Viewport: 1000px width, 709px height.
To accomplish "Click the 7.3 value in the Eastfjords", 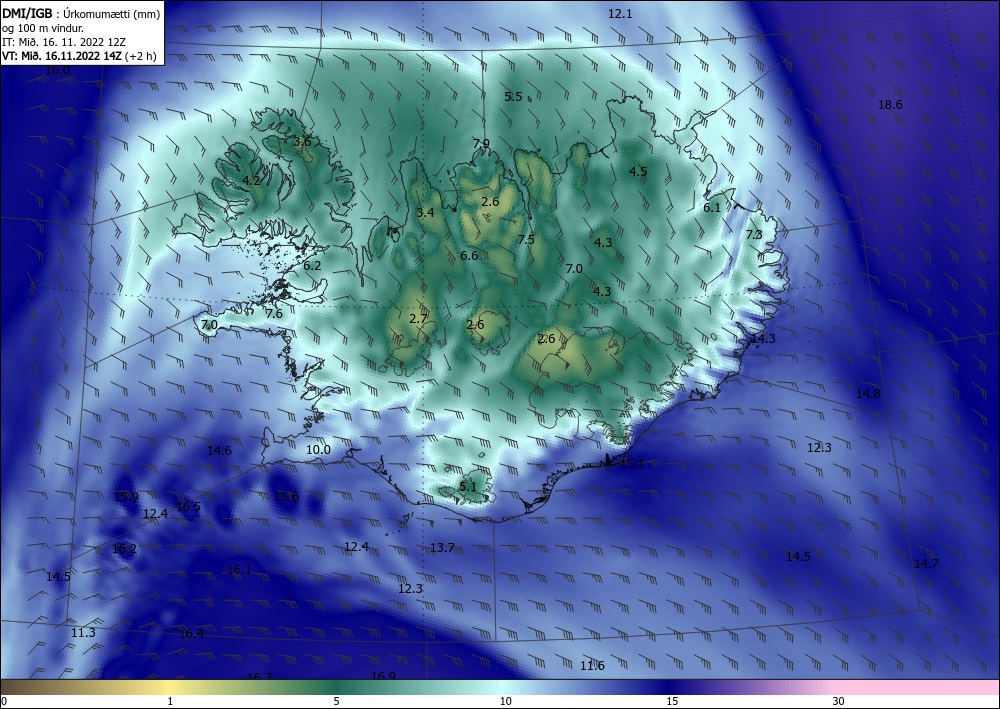I will click(754, 235).
